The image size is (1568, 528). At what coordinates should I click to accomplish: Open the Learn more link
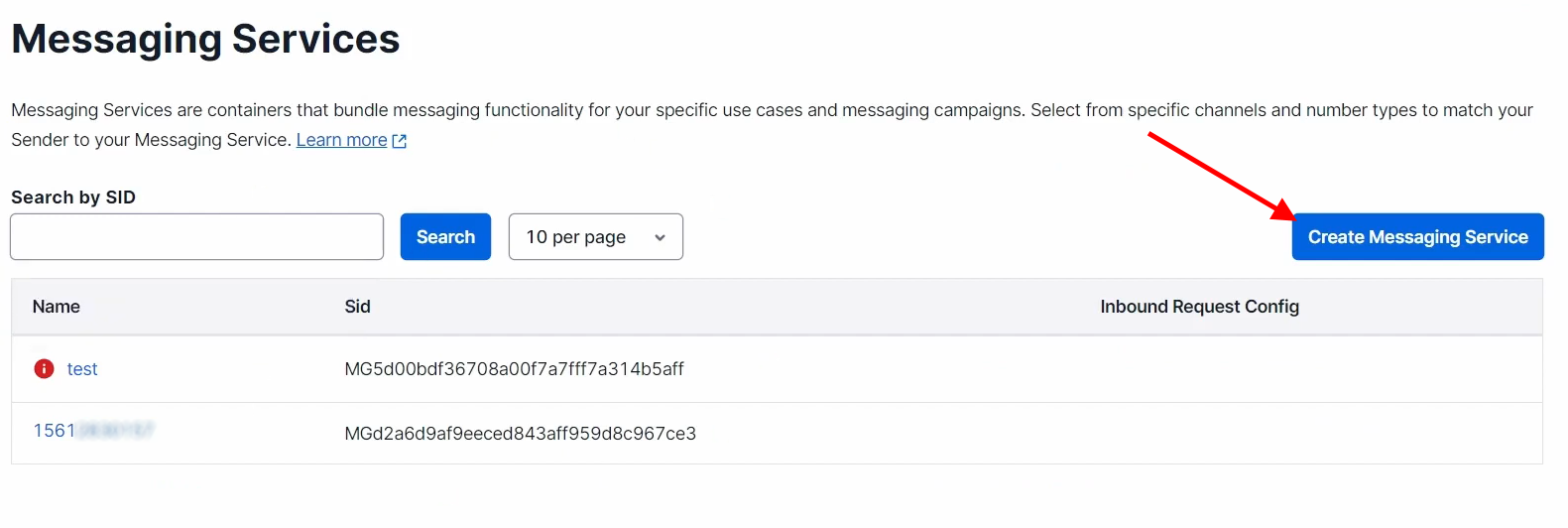[341, 140]
